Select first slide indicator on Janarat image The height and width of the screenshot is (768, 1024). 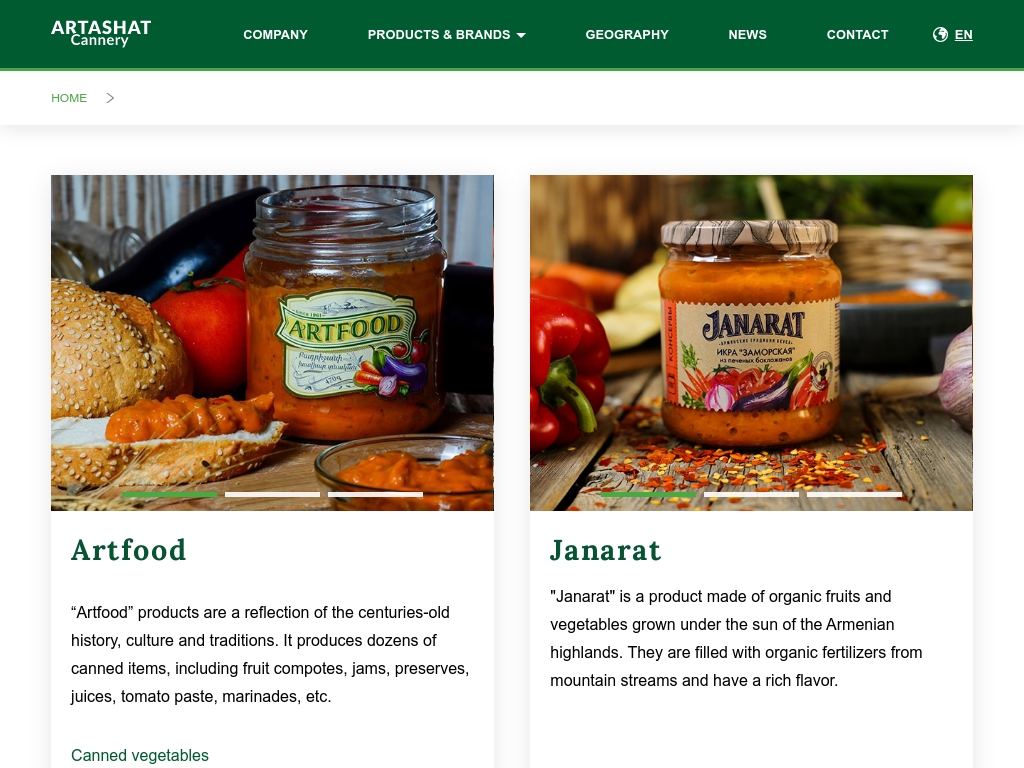pyautogui.click(x=648, y=494)
